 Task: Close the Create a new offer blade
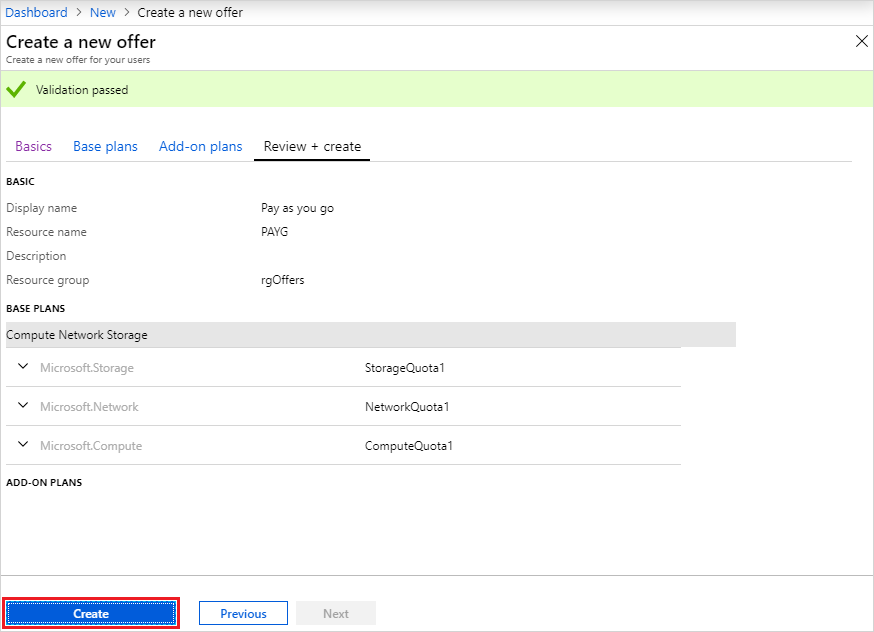861,41
